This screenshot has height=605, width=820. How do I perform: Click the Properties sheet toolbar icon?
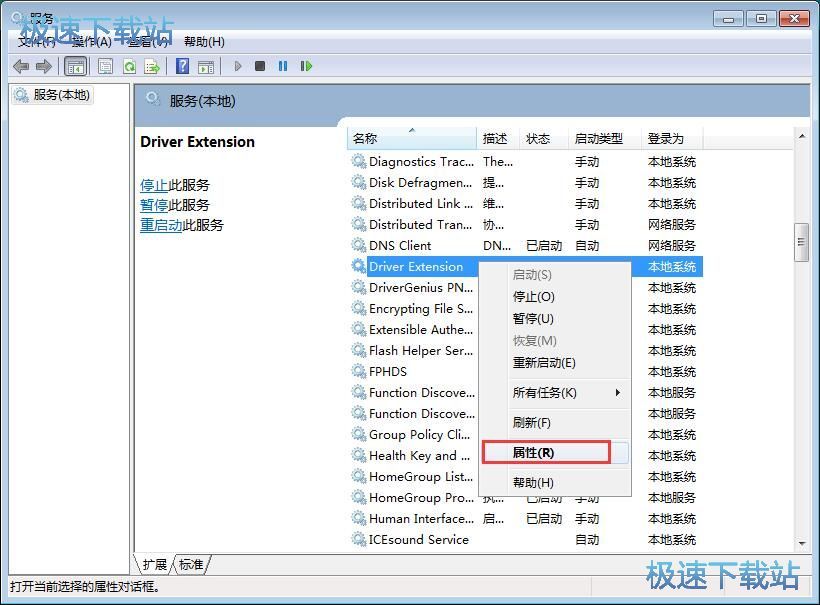(105, 66)
